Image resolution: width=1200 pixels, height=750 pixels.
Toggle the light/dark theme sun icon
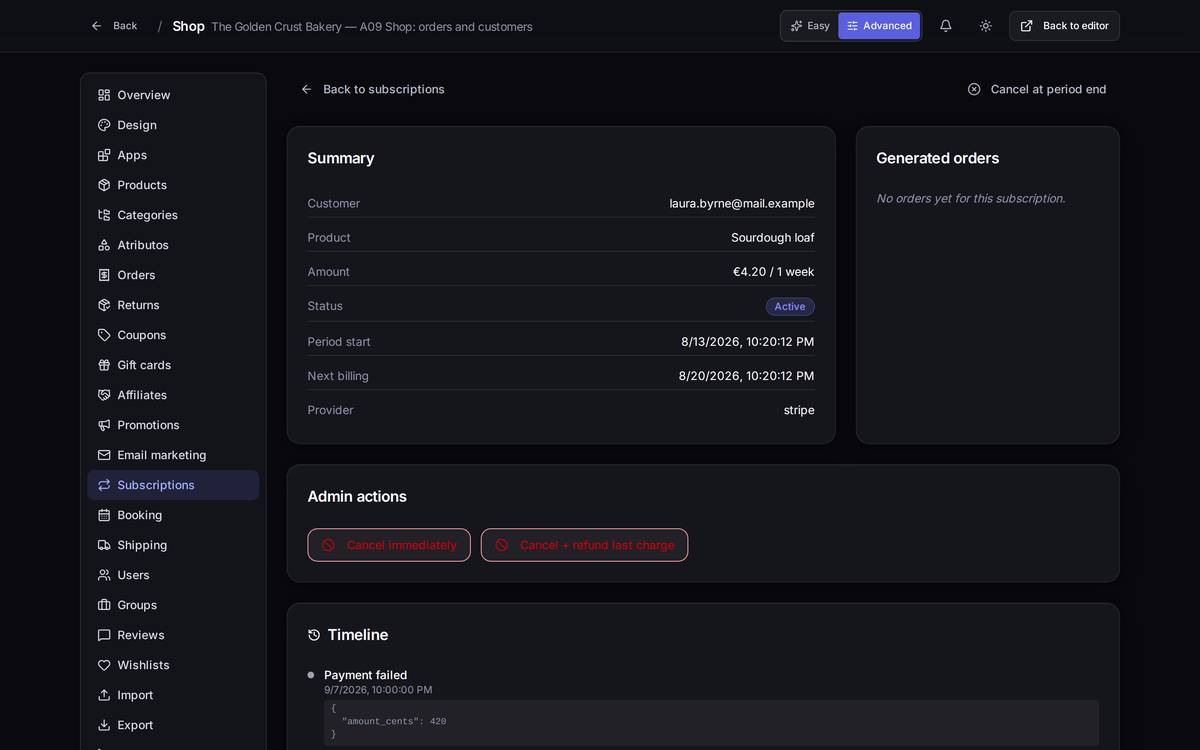(985, 26)
